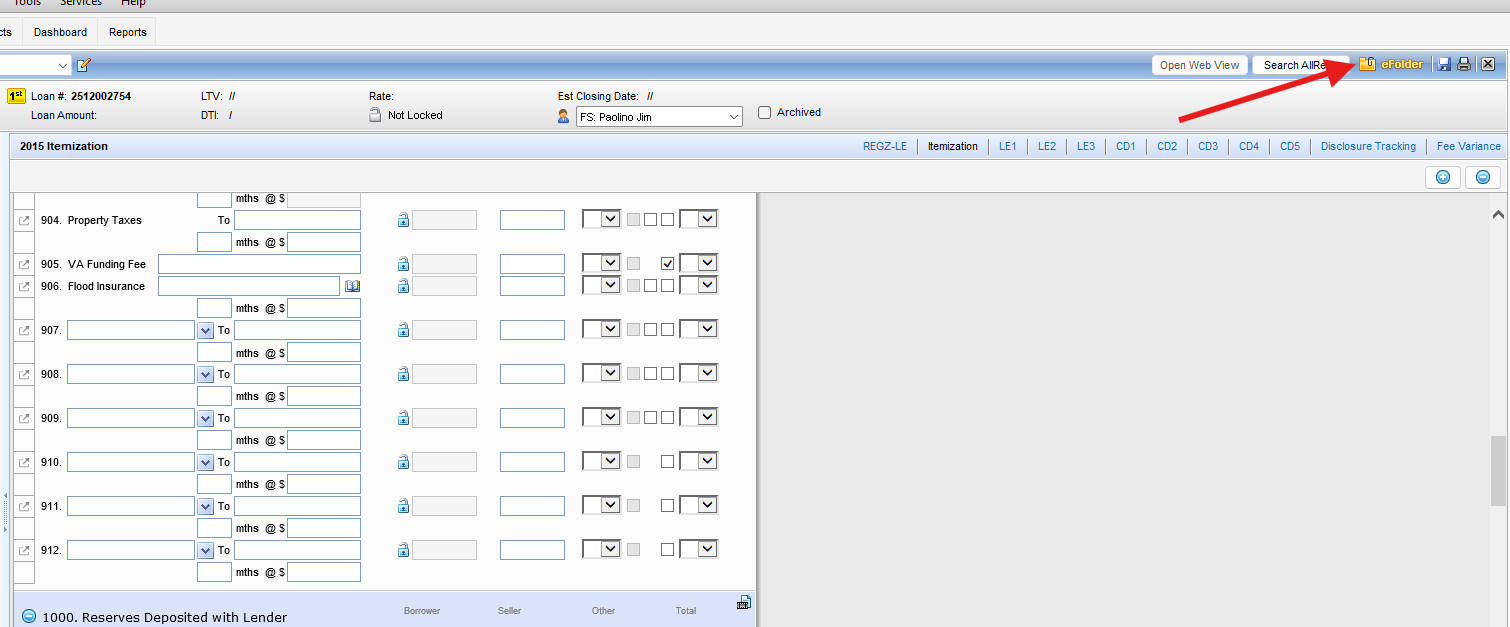Toggle the first white checkbox on line 904
Screen dimensions: 1510x627
coord(650,220)
